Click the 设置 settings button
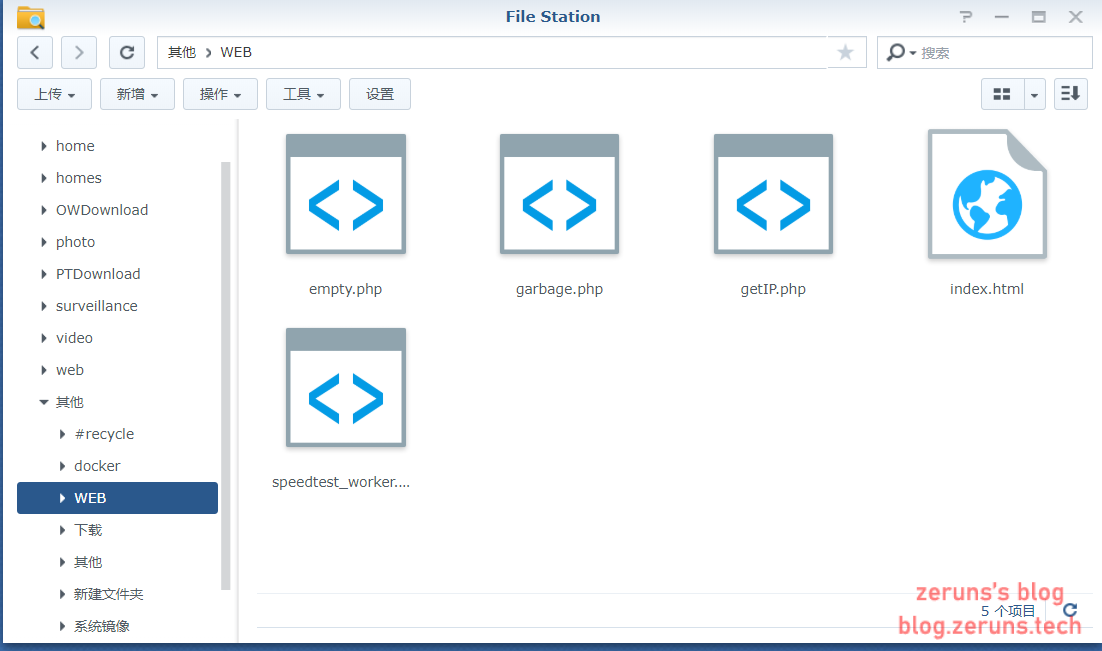The width and height of the screenshot is (1102, 651). click(x=380, y=94)
